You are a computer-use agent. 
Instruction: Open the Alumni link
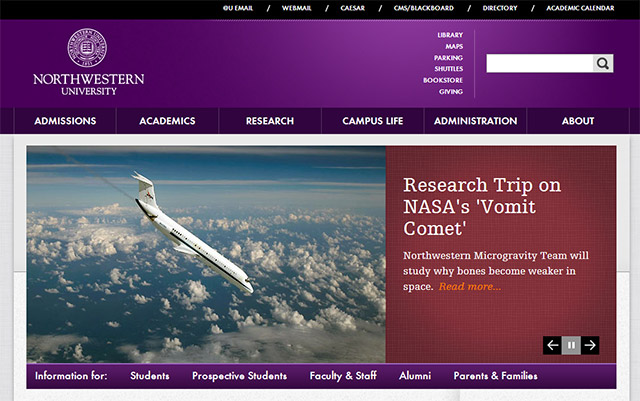click(415, 376)
